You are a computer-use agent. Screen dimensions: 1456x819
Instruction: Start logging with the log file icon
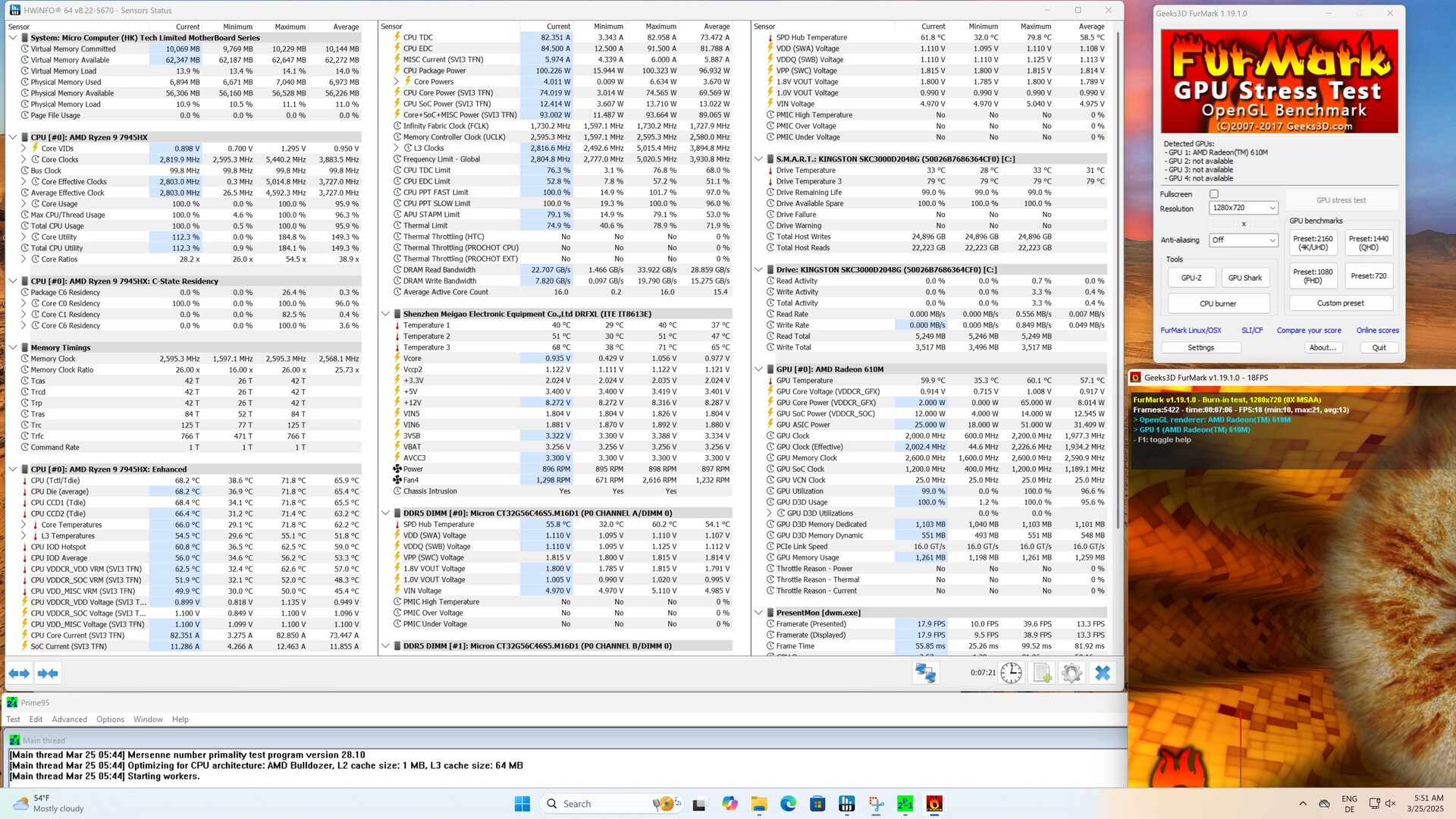1042,673
